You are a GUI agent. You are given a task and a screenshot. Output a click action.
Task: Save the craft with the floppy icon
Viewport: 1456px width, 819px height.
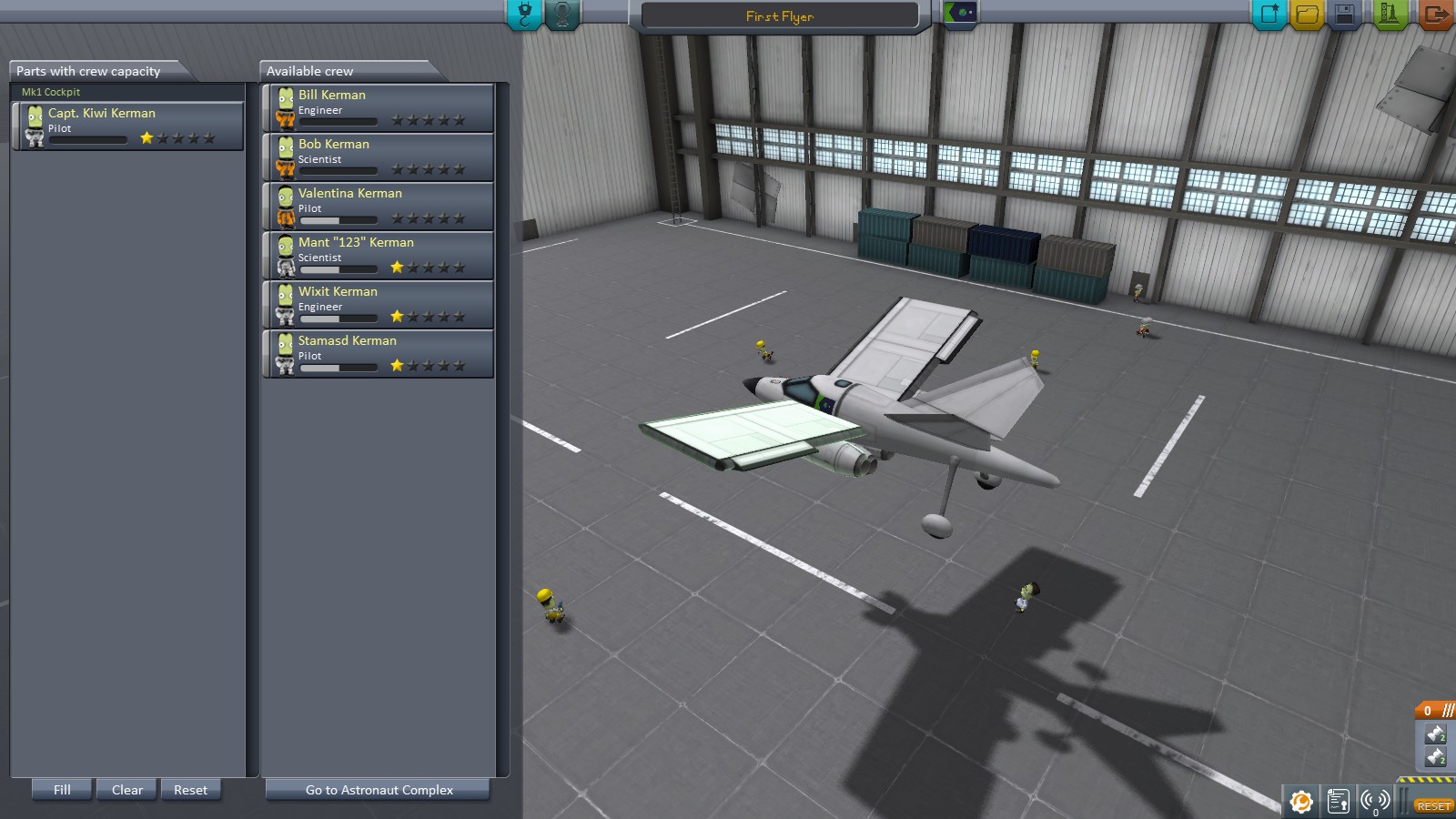point(1344,15)
